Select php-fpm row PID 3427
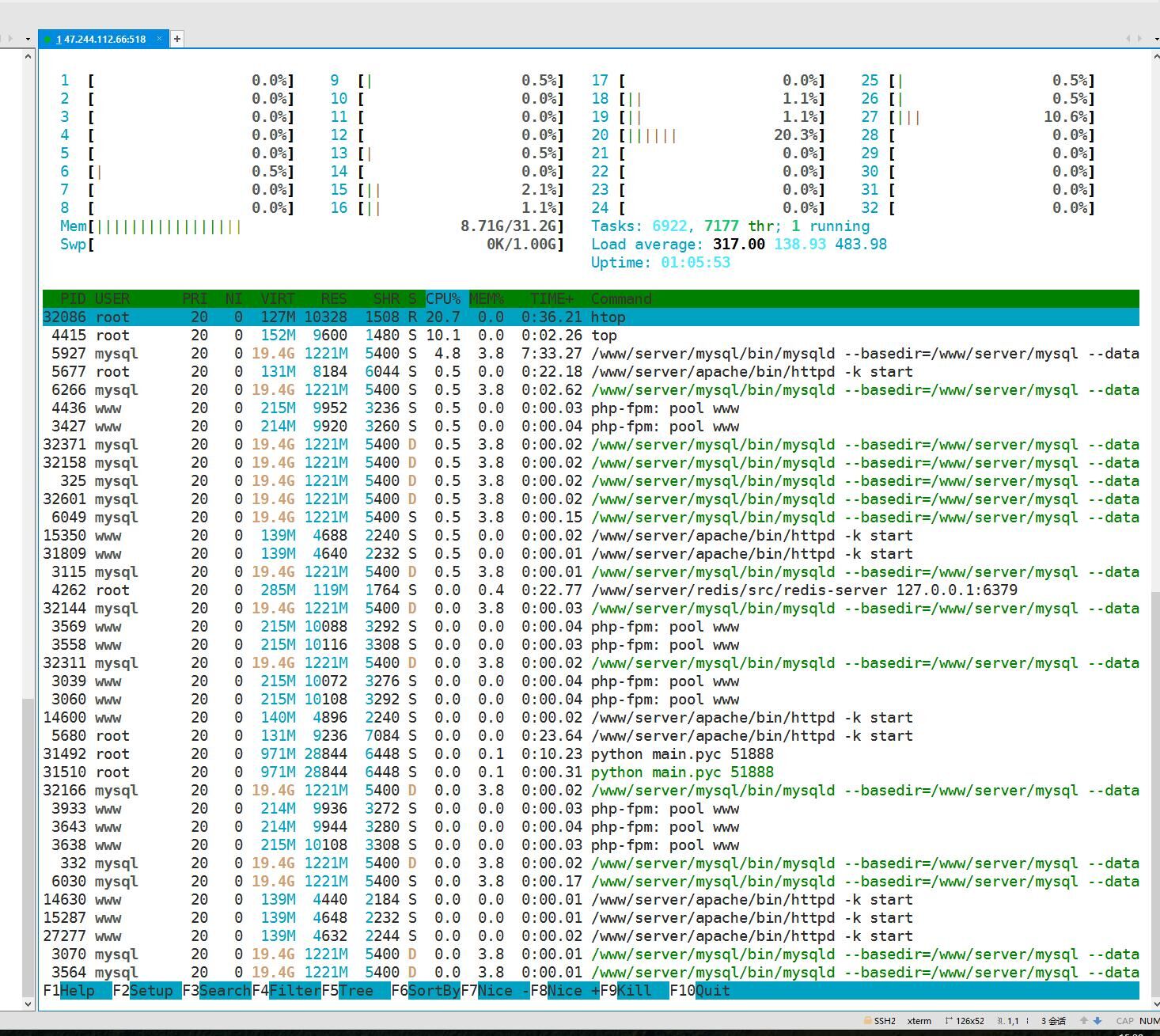The image size is (1160, 1036). coord(591,427)
